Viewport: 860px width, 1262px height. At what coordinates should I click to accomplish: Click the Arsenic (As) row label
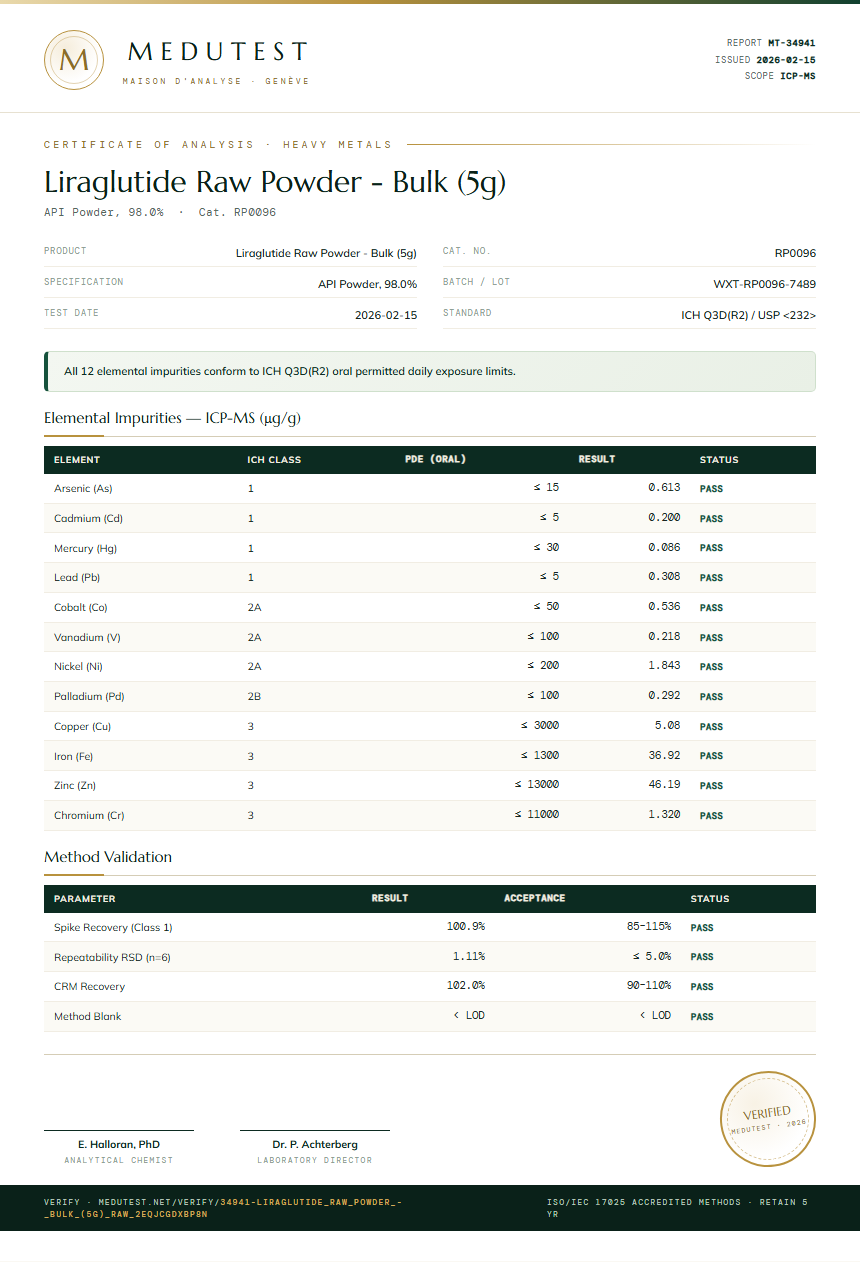pyautogui.click(x=83, y=489)
